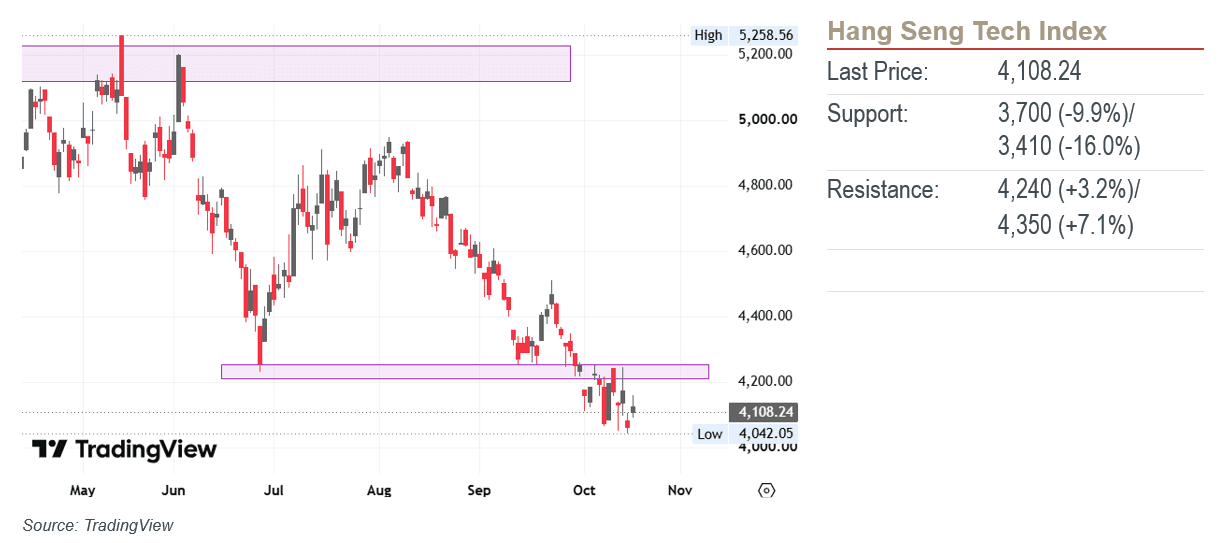Select the Last Price row label
The image size is (1219, 543).
point(877,71)
